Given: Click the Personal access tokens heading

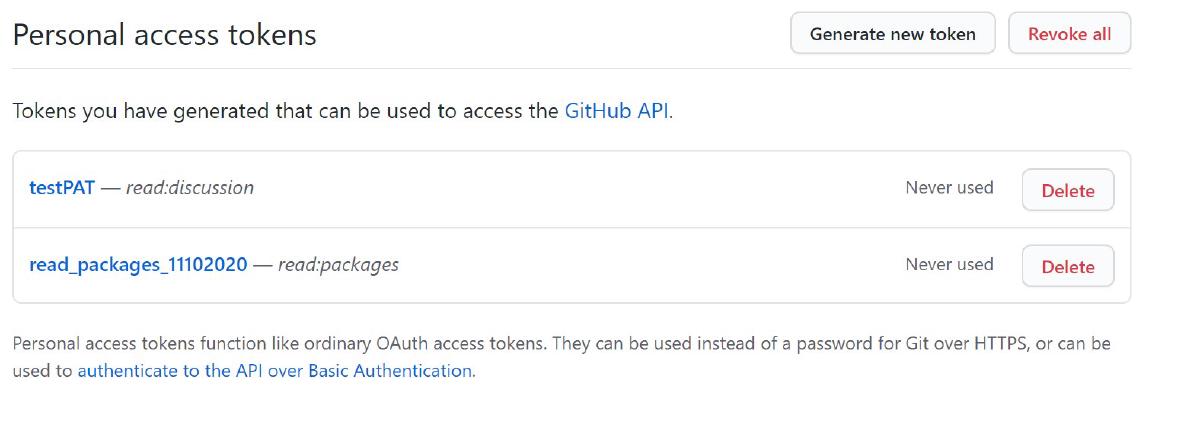Looking at the screenshot, I should click(164, 35).
